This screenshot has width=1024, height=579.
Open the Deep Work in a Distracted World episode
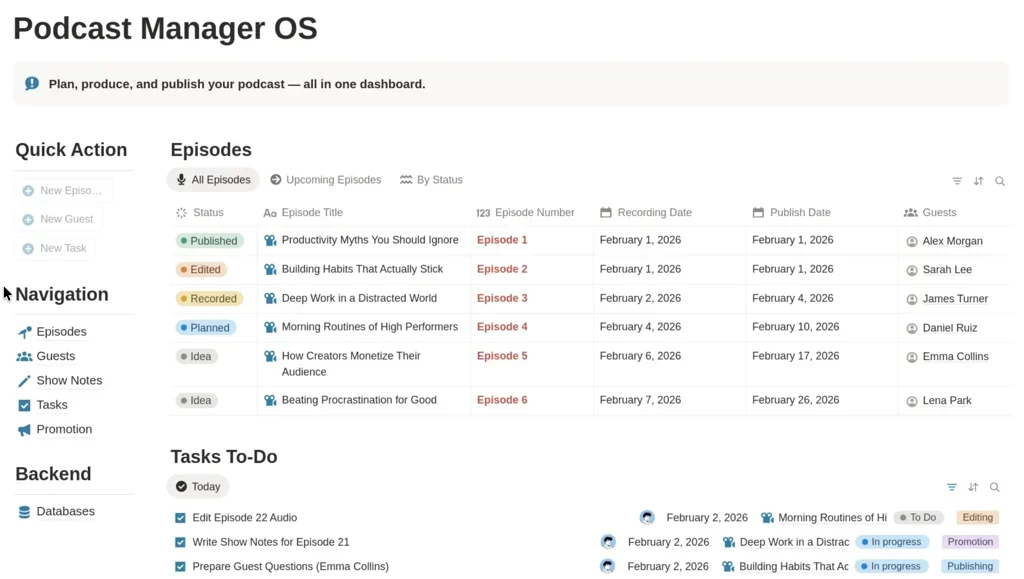click(359, 298)
